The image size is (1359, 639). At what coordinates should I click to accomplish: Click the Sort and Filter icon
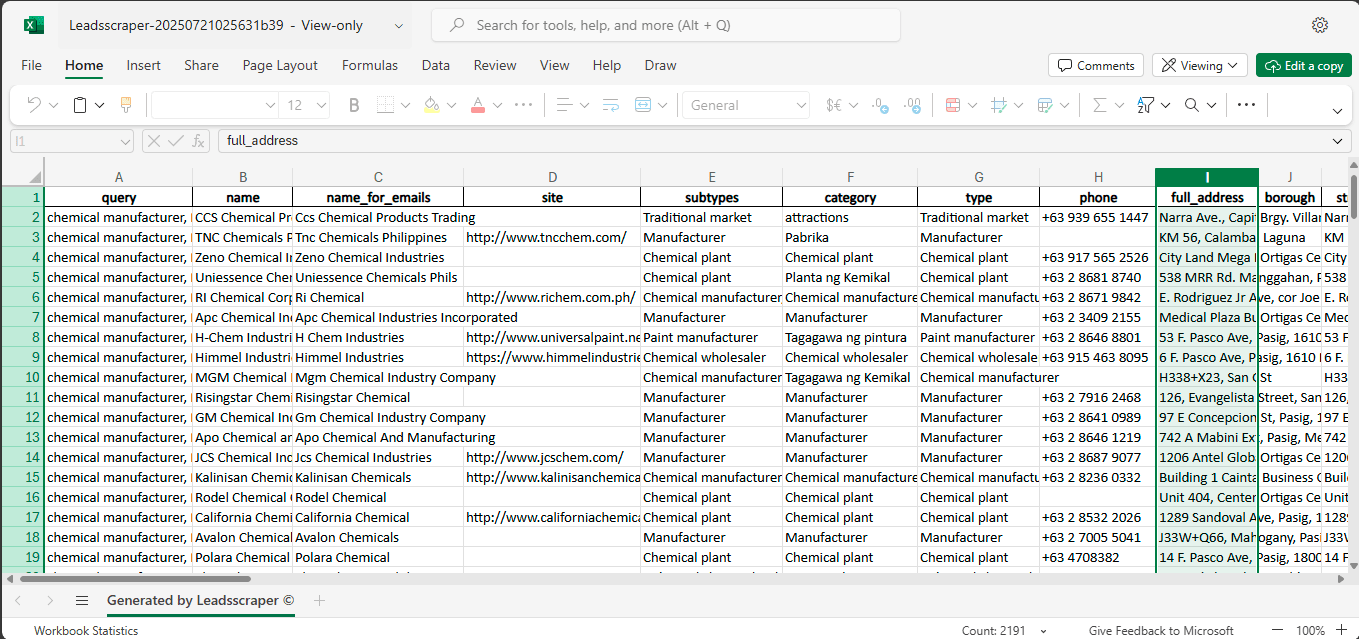pyautogui.click(x=1146, y=105)
